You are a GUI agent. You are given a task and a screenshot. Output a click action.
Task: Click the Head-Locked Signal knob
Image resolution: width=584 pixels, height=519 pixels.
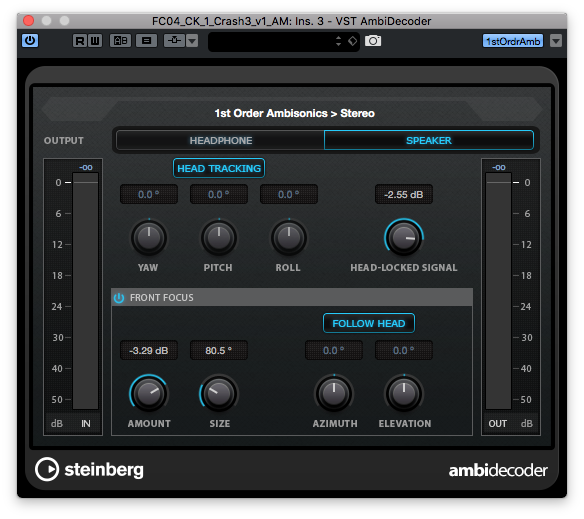tap(404, 238)
